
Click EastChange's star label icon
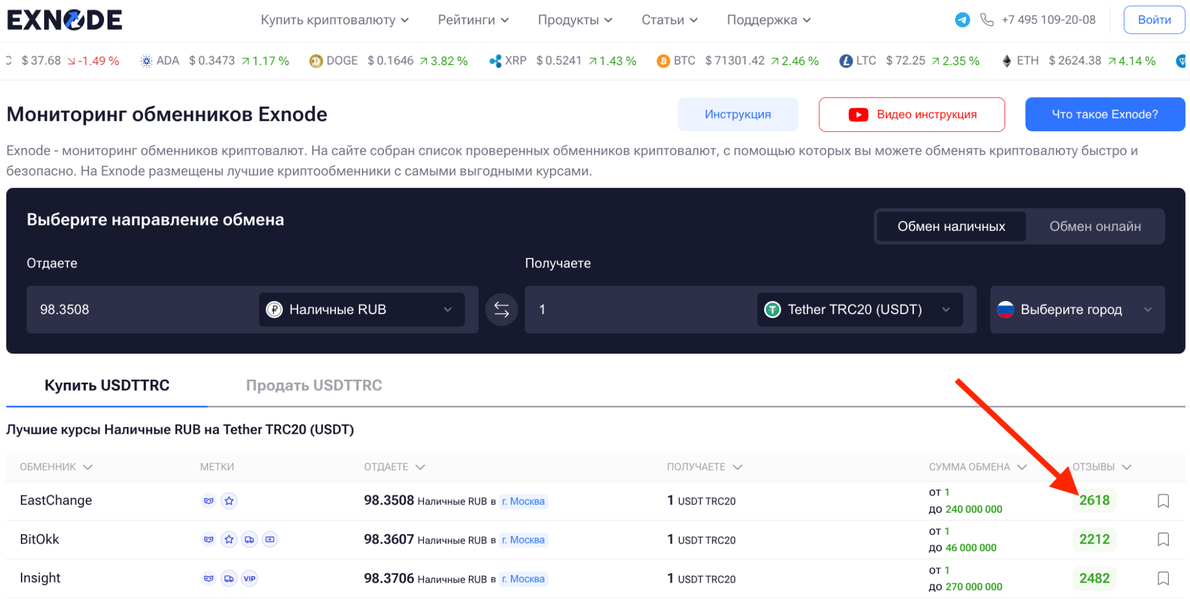[229, 501]
